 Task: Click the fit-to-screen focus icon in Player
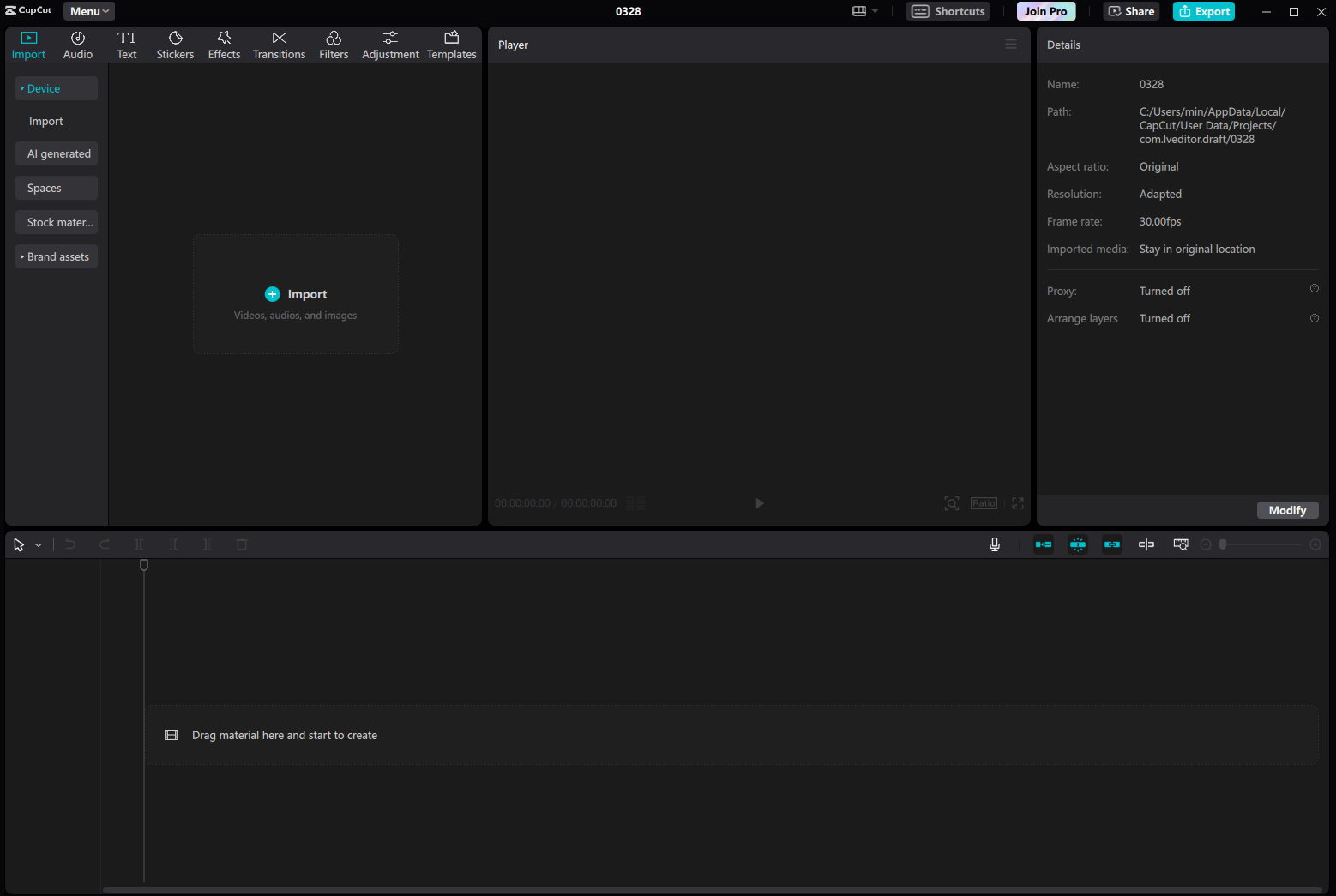pos(952,503)
